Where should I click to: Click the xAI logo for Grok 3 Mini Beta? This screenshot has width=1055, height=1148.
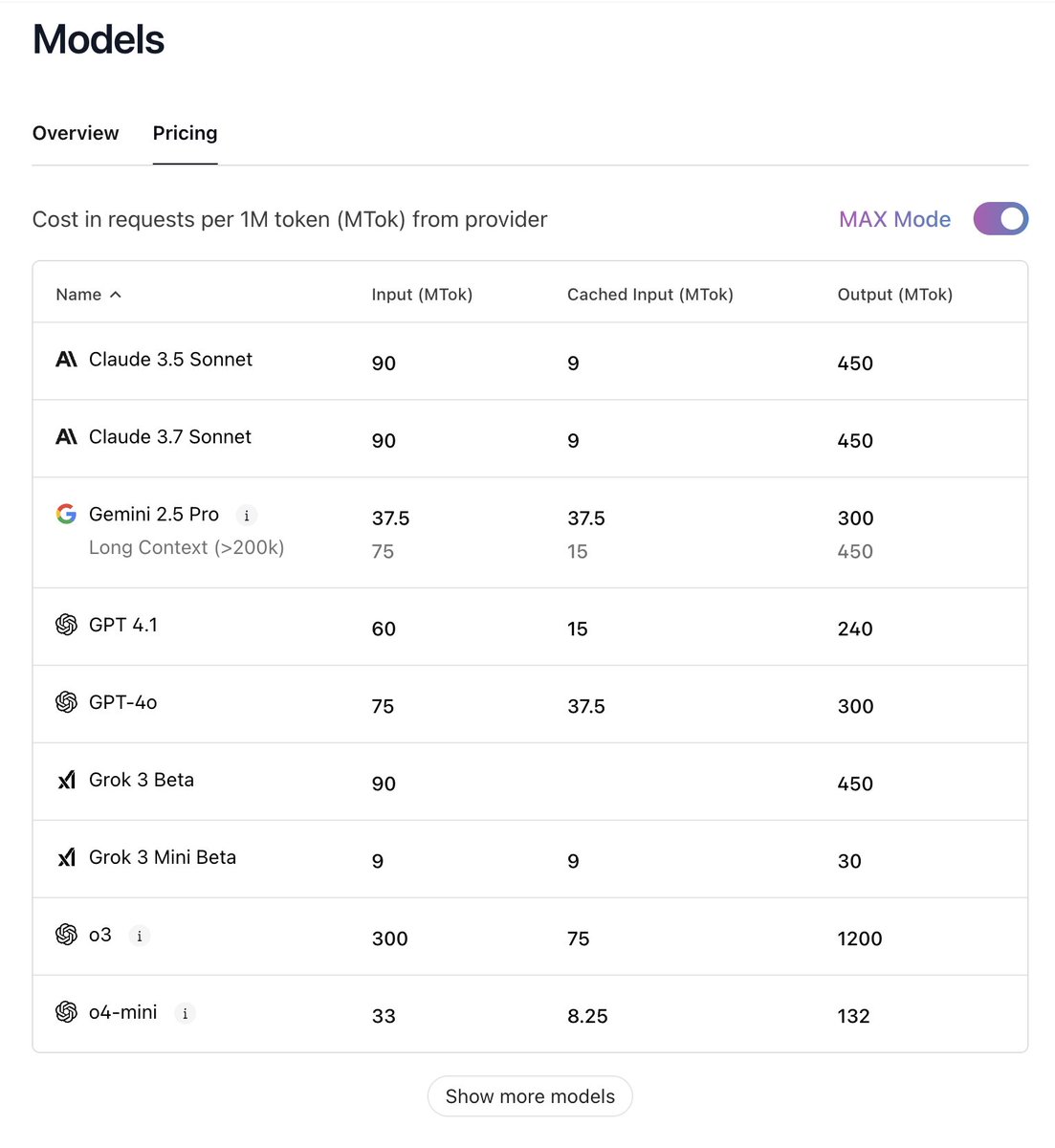pos(66,857)
